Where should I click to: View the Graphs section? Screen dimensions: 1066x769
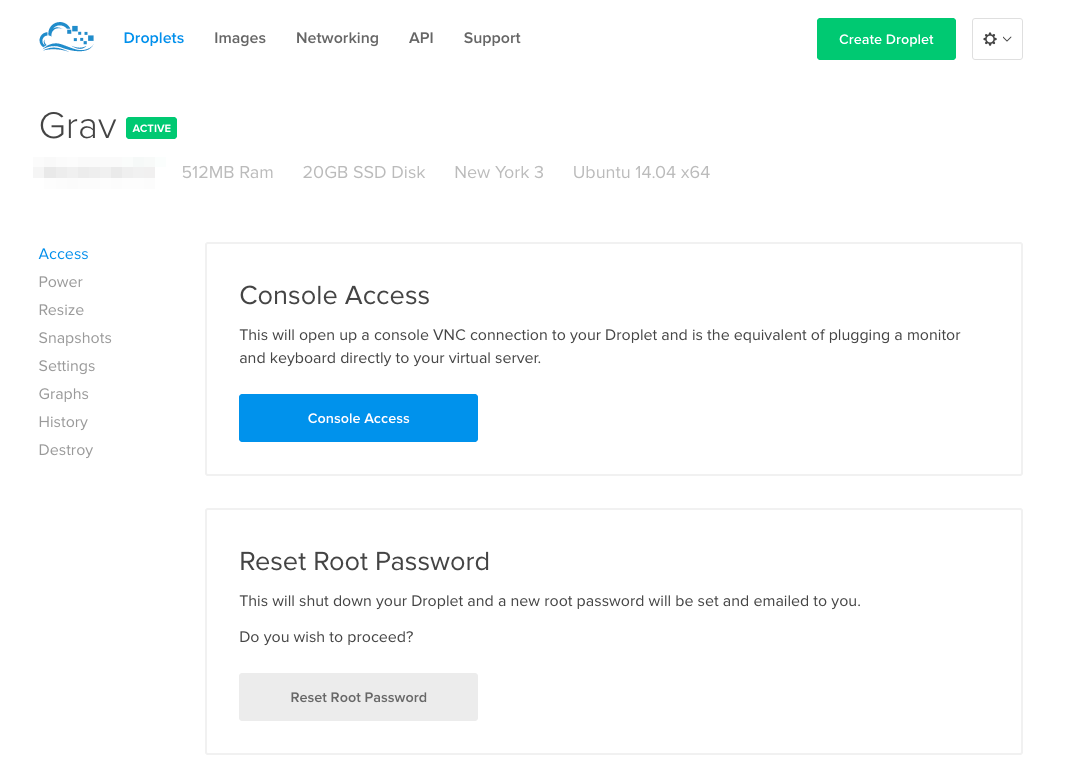coord(63,394)
